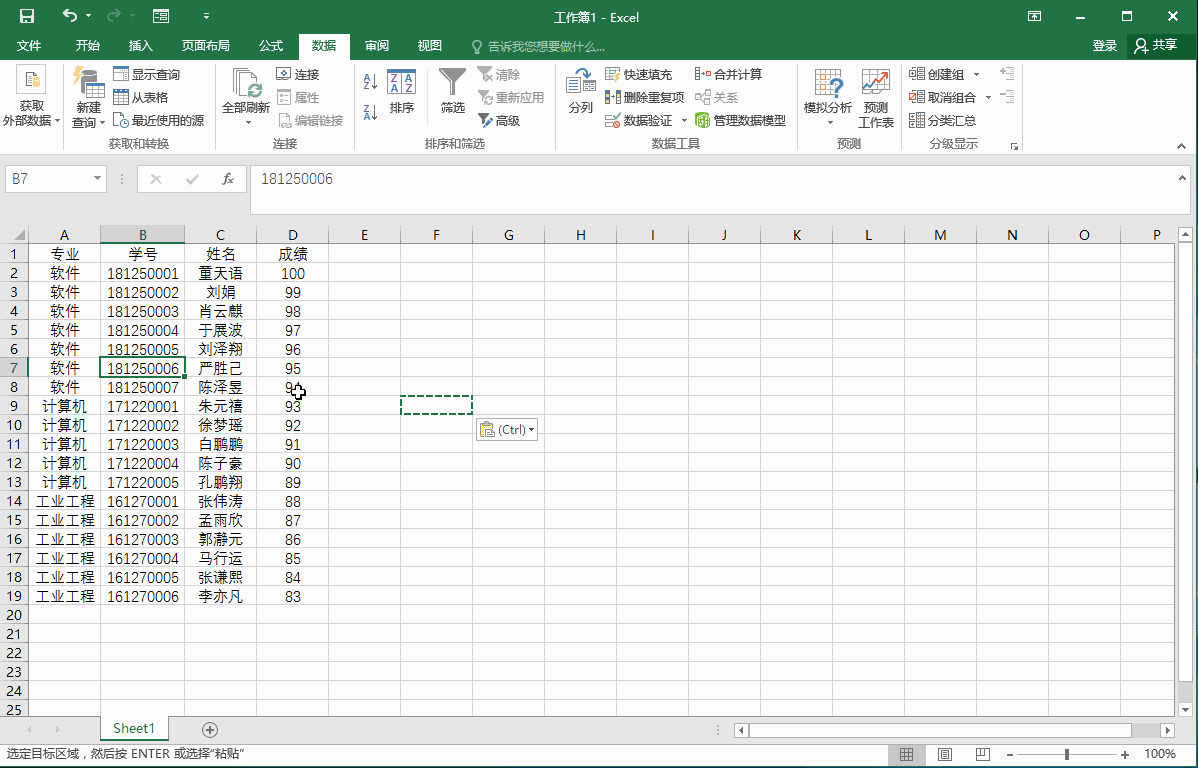1198x768 pixels.
Task: Manage the Data Model (管理数据模型)
Action: pos(740,120)
